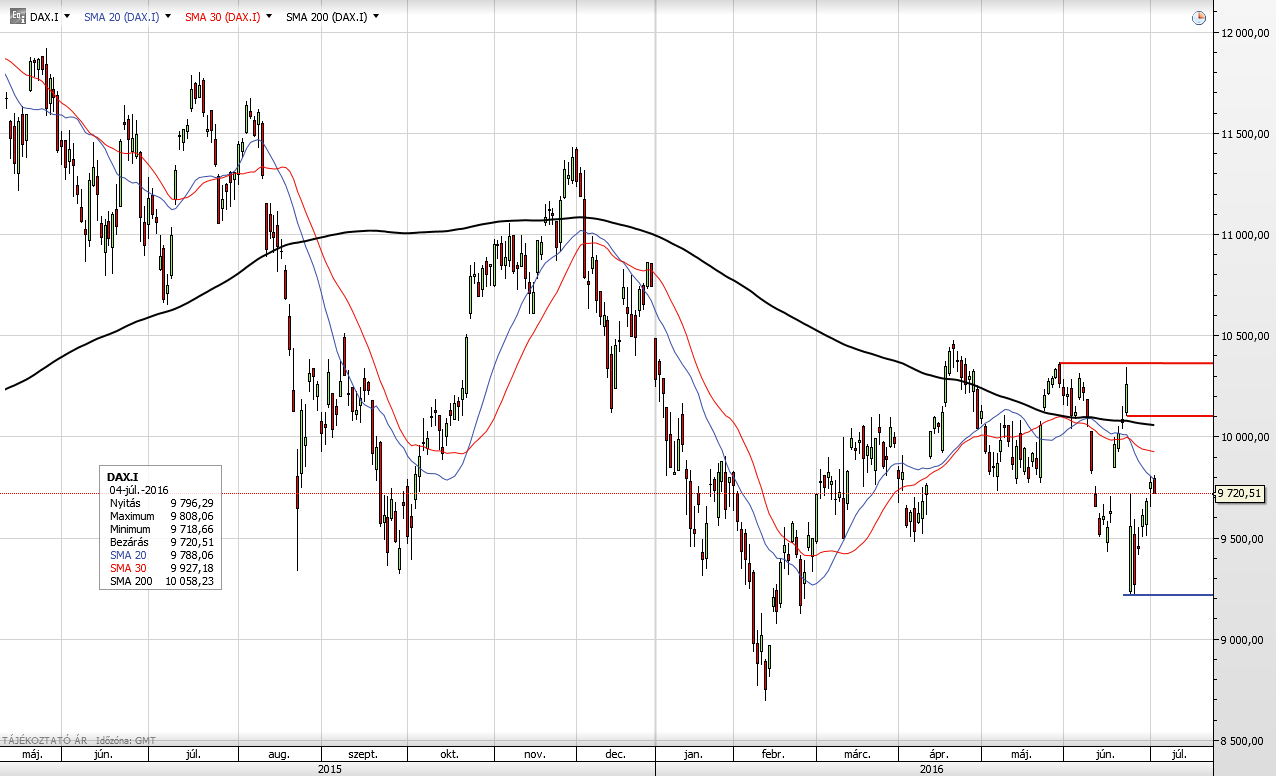Click the 2016 year label on the time axis
Image resolution: width=1276 pixels, height=776 pixels.
932,769
